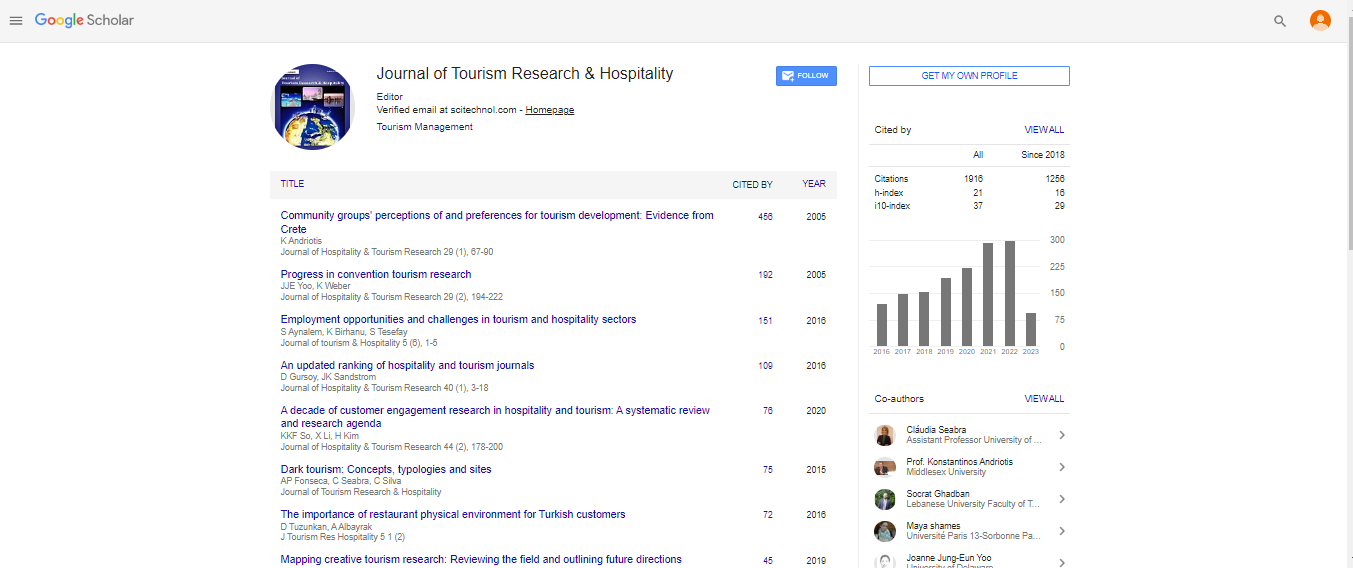Image resolution: width=1353 pixels, height=568 pixels.
Task: Click the search magnifier icon
Action: point(1280,21)
